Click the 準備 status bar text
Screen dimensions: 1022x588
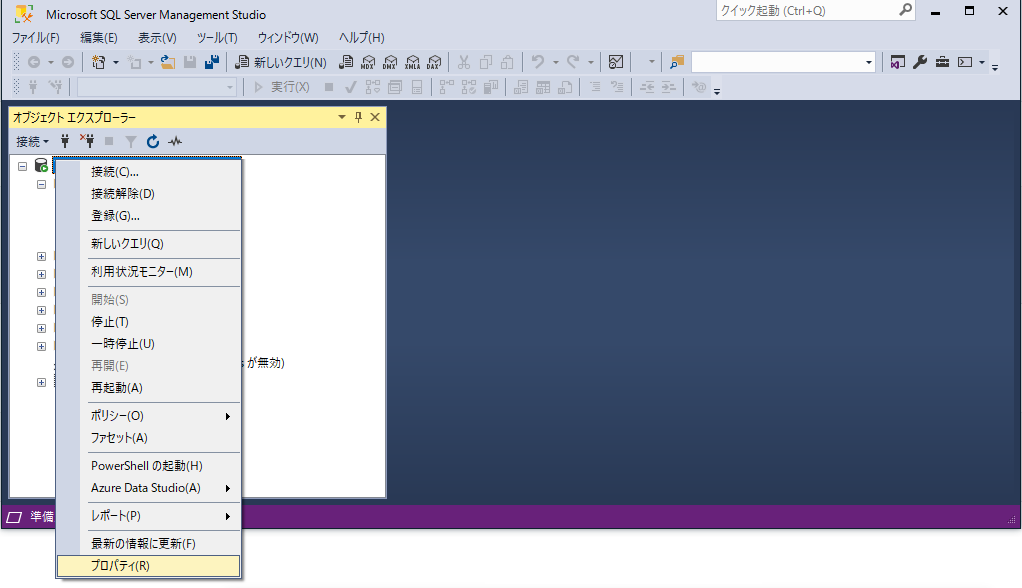(42, 517)
